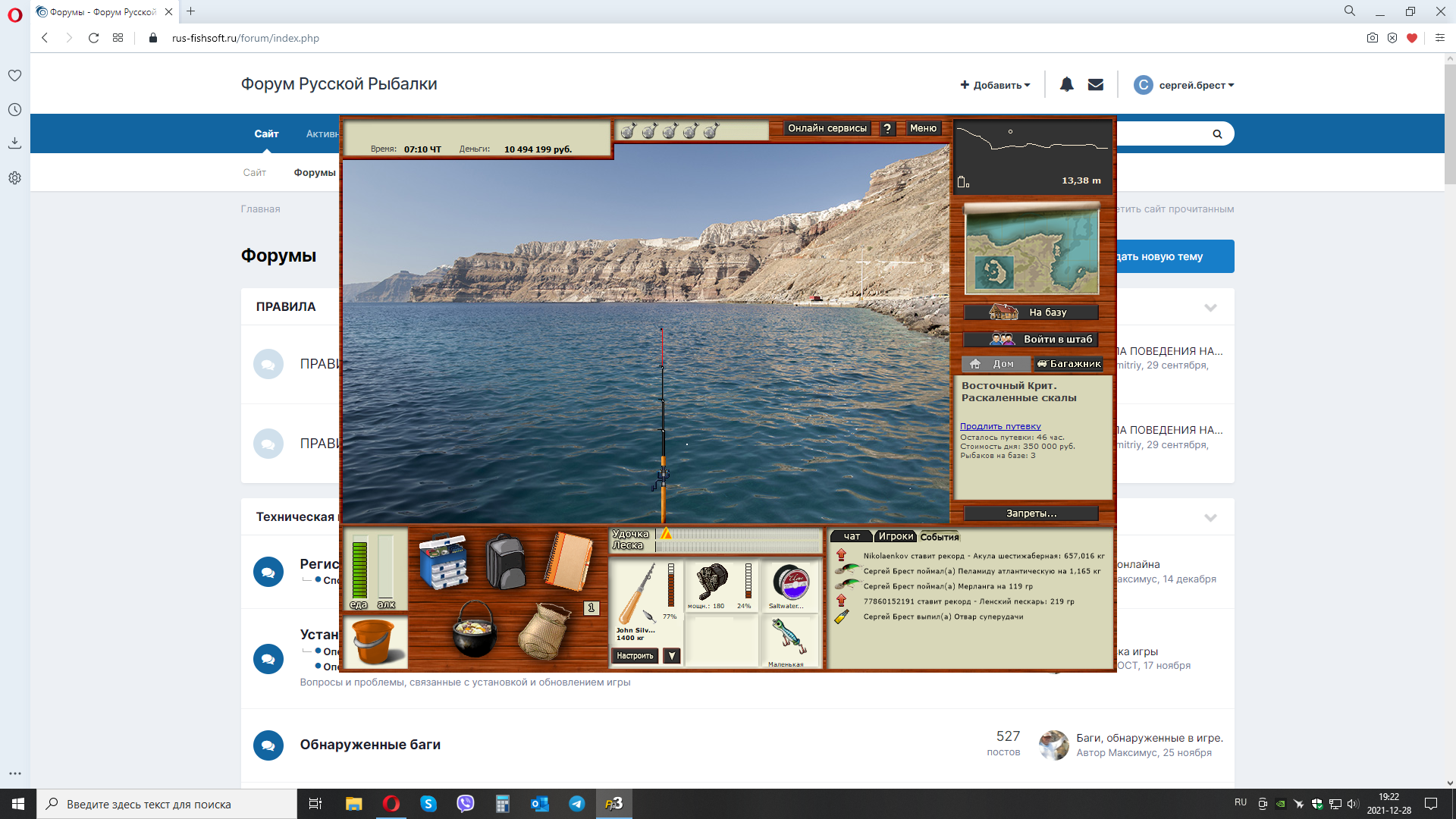Screen dimensions: 1456x819
Task: Switch to the Багажник tab
Action: pos(1068,364)
